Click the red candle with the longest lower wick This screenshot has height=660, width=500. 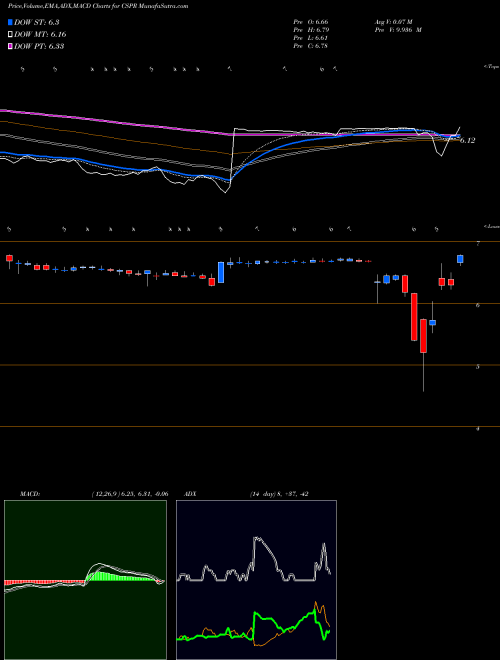(x=423, y=336)
